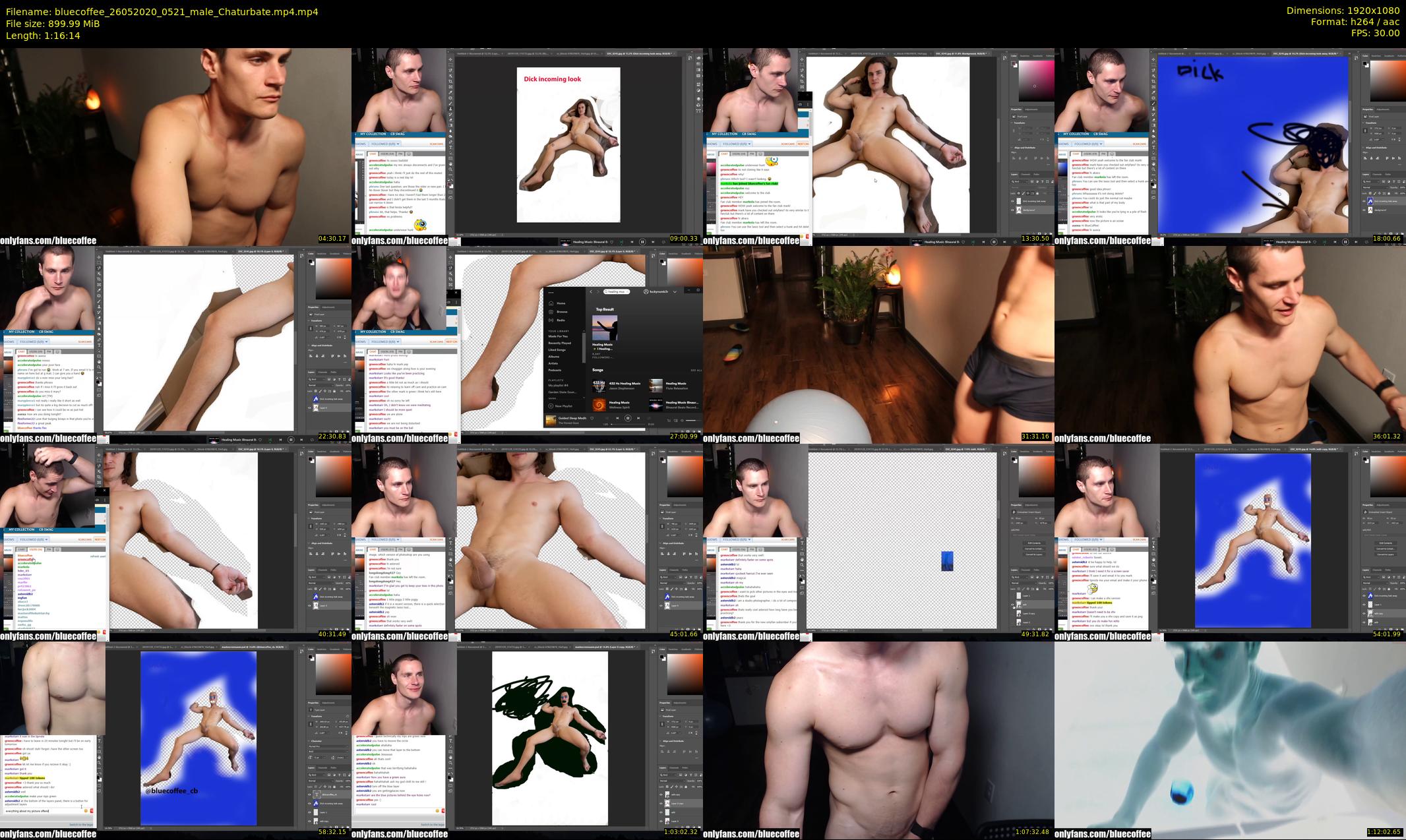
Task: Pause playback in the Spotify bottom bar
Action: pos(627,418)
